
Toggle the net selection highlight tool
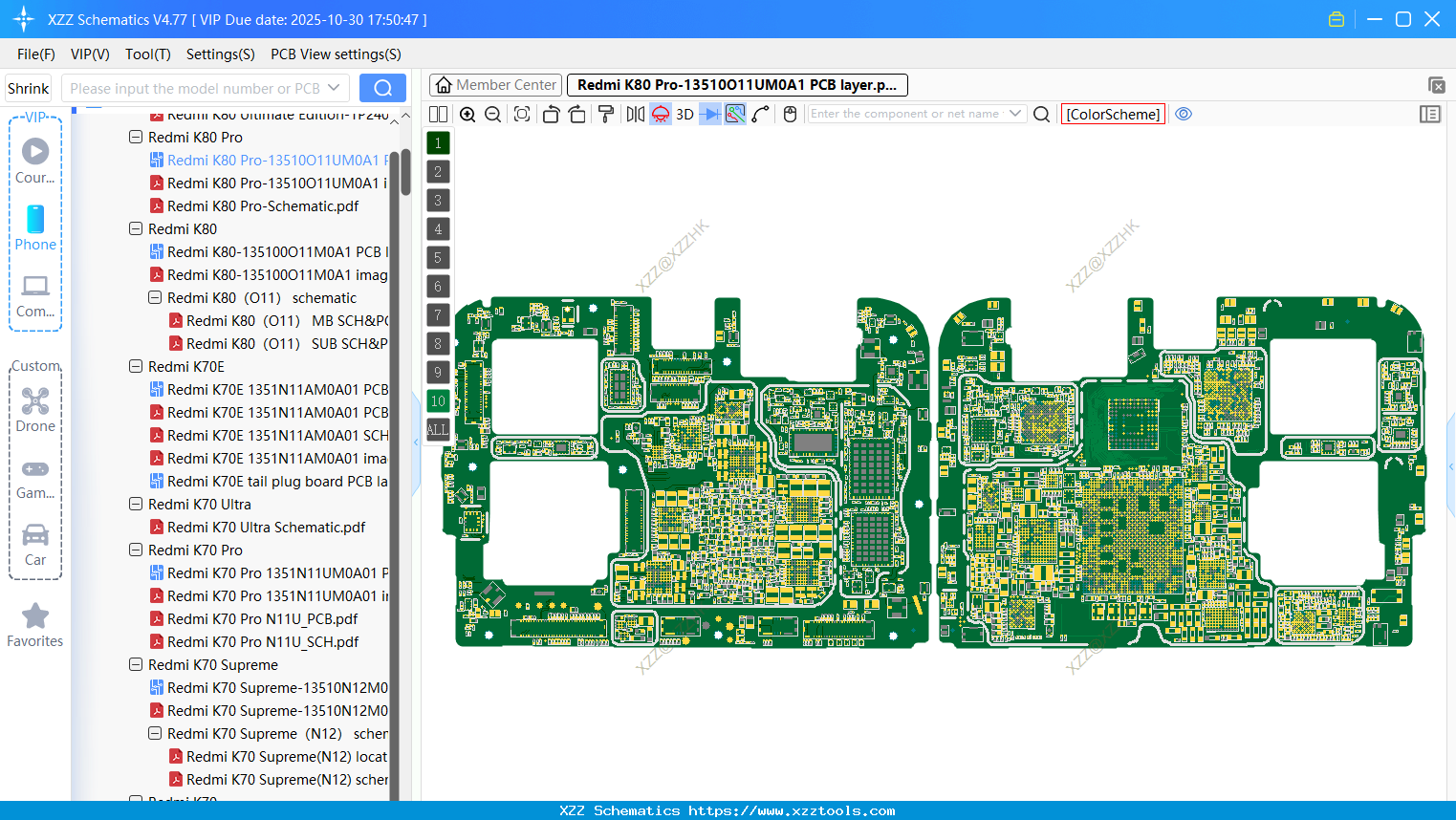pos(734,114)
